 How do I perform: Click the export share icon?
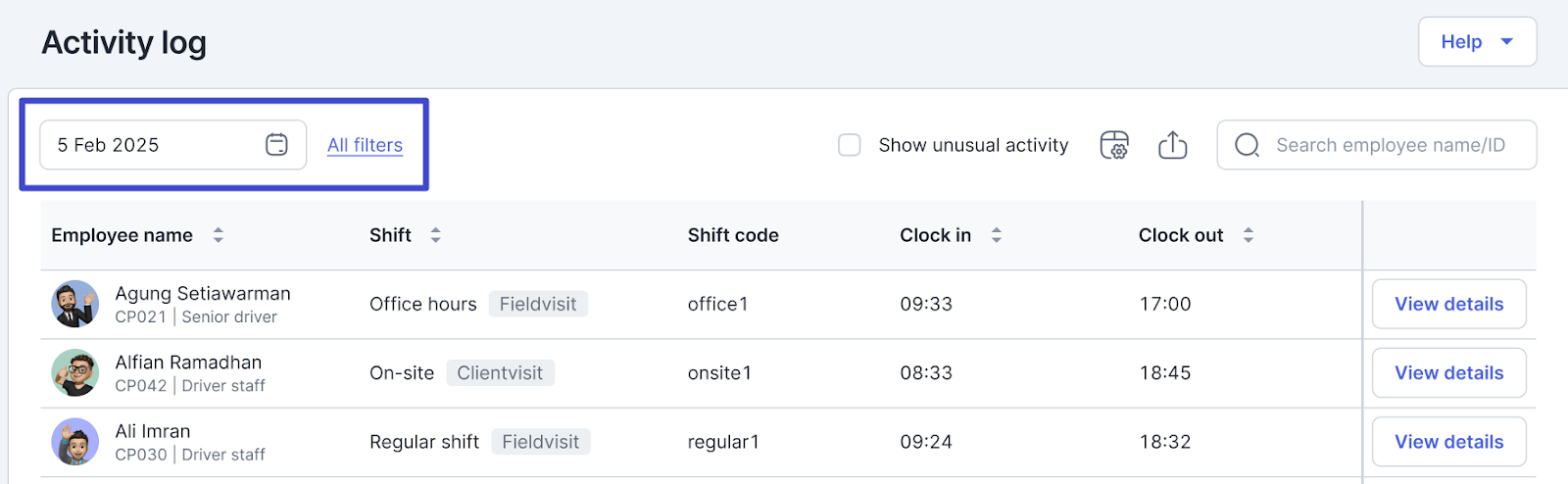coord(1172,145)
